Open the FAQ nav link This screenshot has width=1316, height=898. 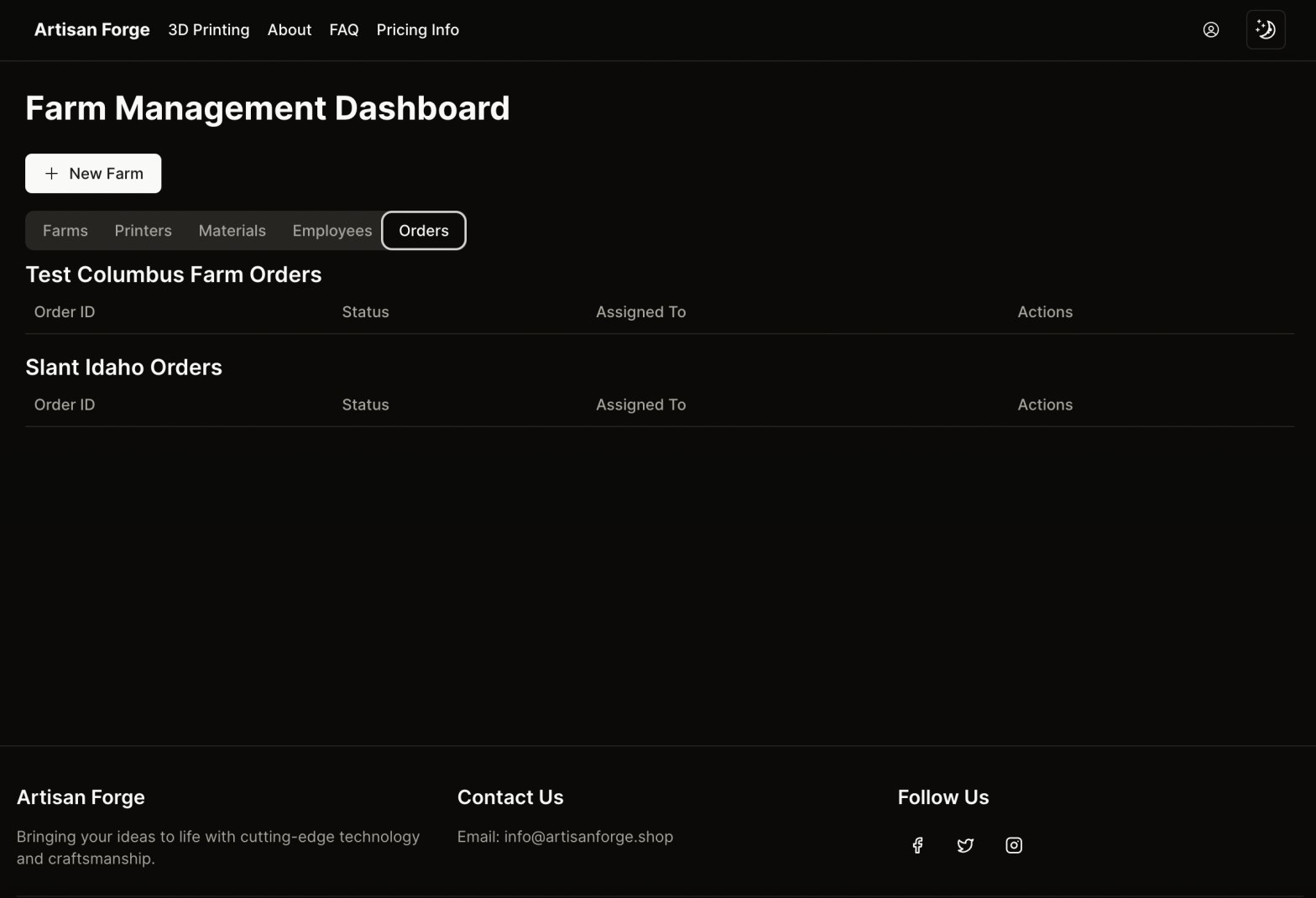click(x=344, y=30)
